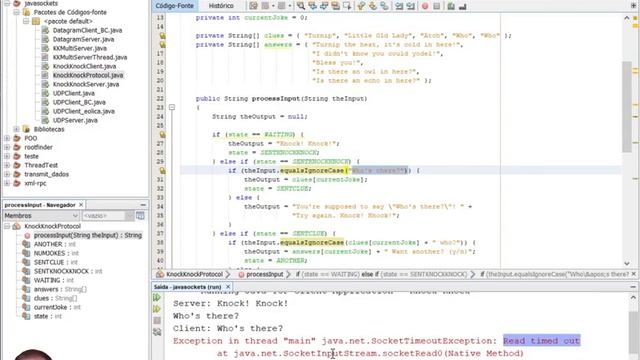Expand the POO project node
Viewport: 640px width, 360px height.
pos(7,138)
